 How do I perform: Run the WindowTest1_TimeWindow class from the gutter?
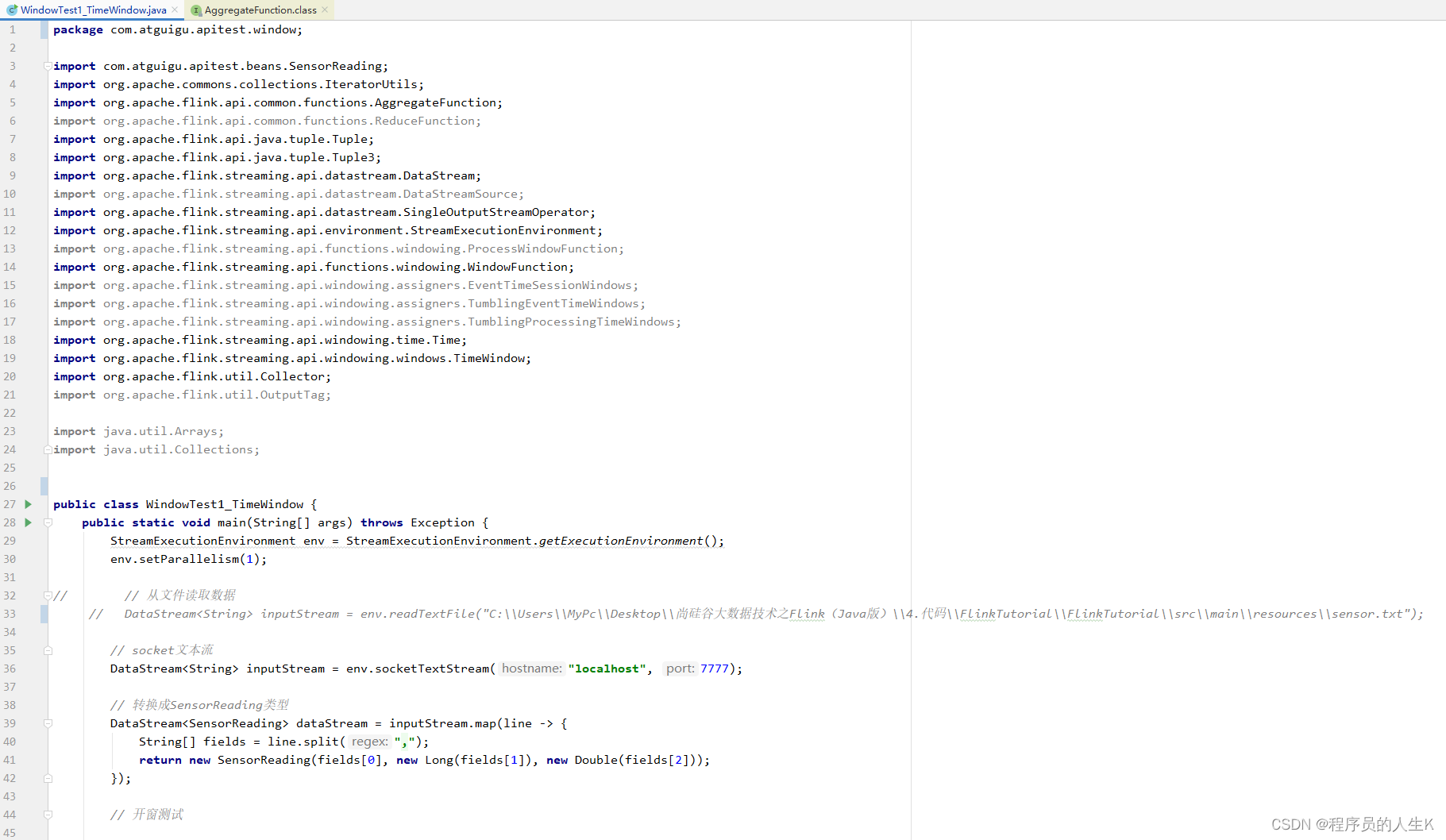[x=29, y=504]
